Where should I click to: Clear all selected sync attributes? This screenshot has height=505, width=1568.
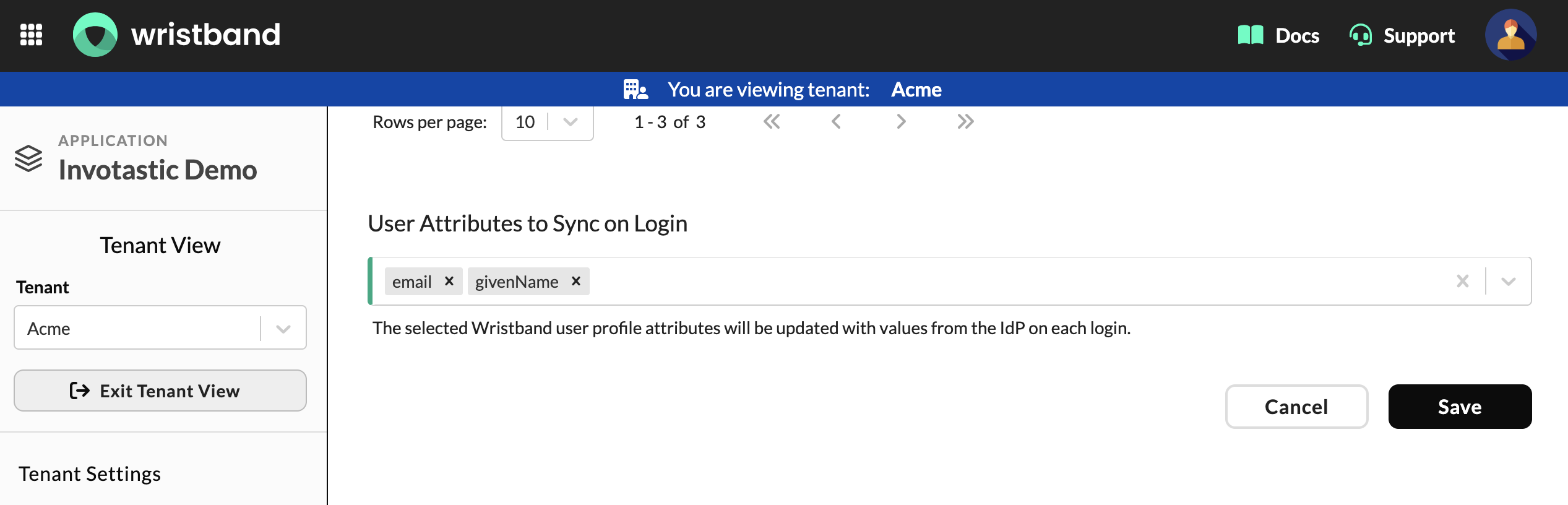(1463, 282)
